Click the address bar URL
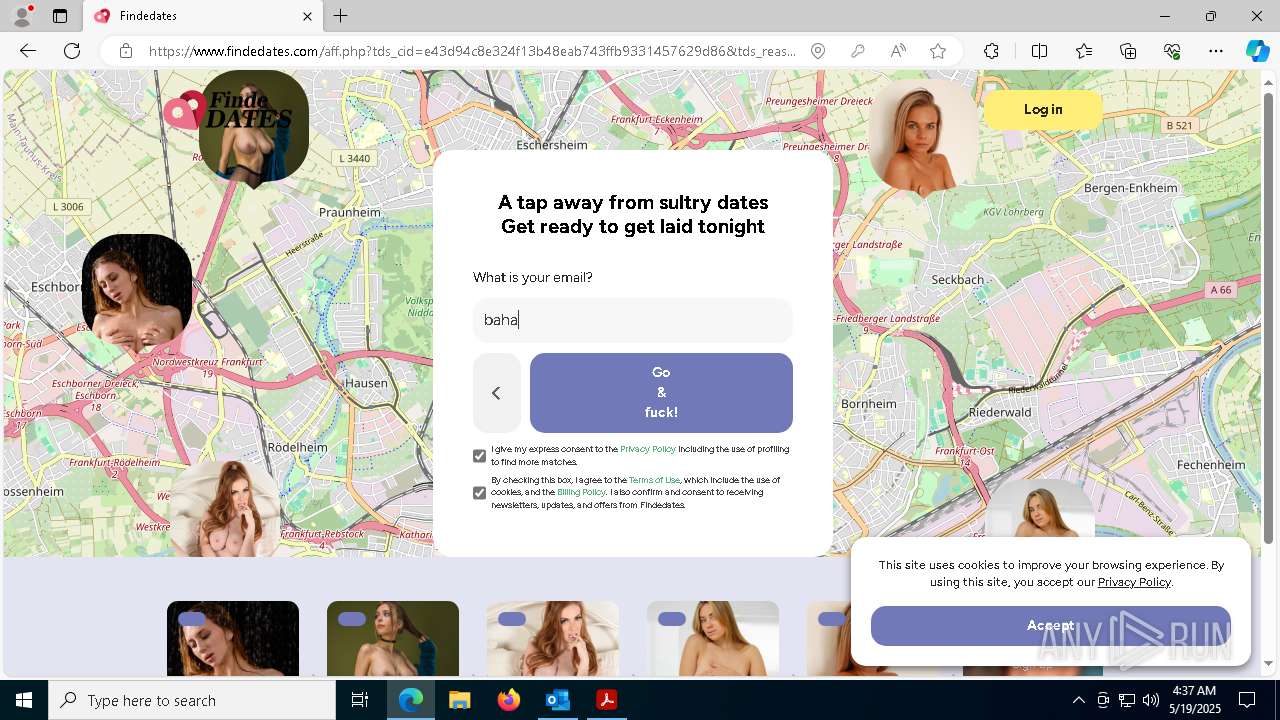Viewport: 1280px width, 720px height. (x=472, y=51)
